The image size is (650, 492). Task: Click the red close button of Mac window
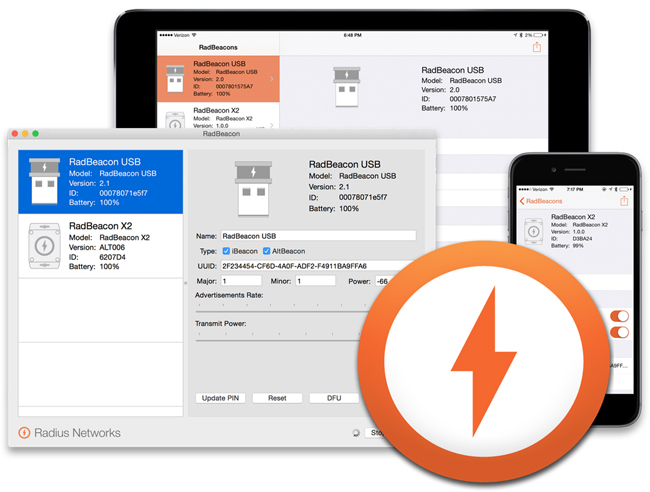coord(15,133)
